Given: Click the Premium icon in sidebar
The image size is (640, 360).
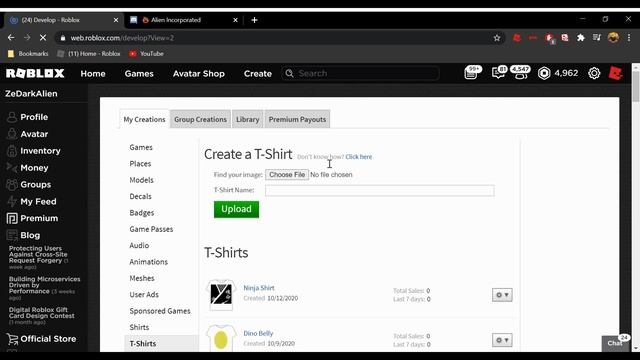Looking at the screenshot, I should point(12,218).
